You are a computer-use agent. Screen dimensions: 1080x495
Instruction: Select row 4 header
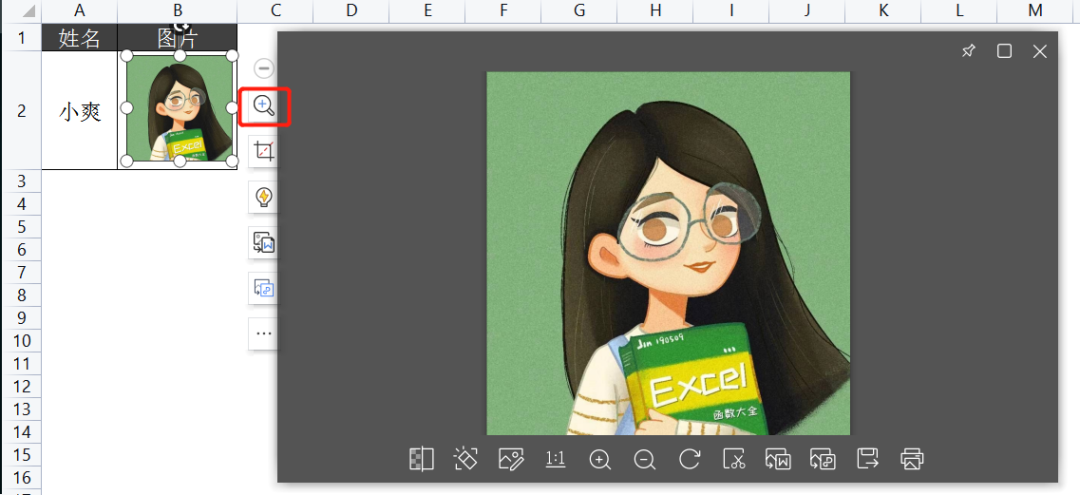pyautogui.click(x=21, y=204)
